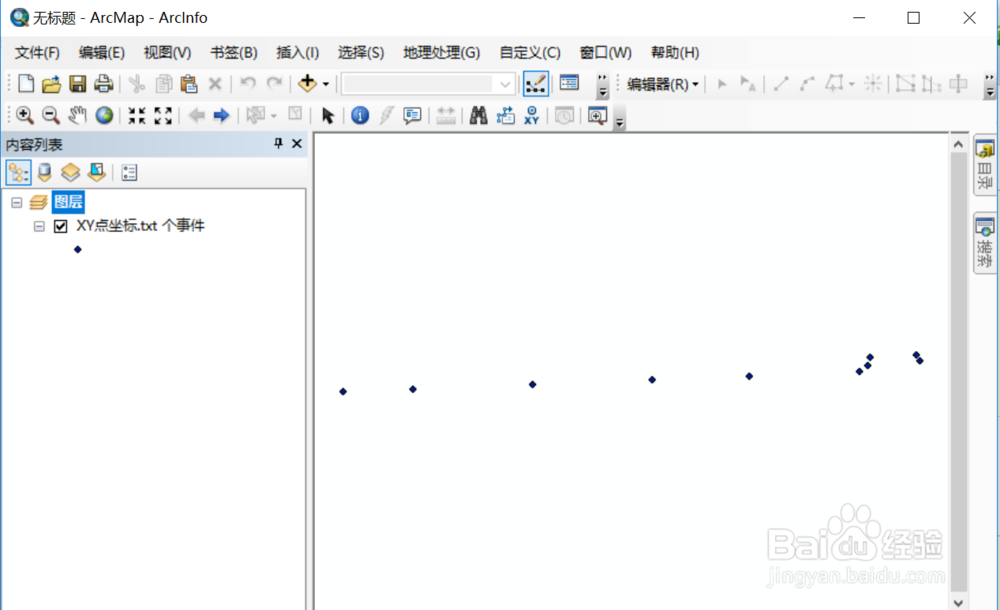1000x610 pixels.
Task: Switch Table of Contents to List By Source
Action: click(x=45, y=172)
